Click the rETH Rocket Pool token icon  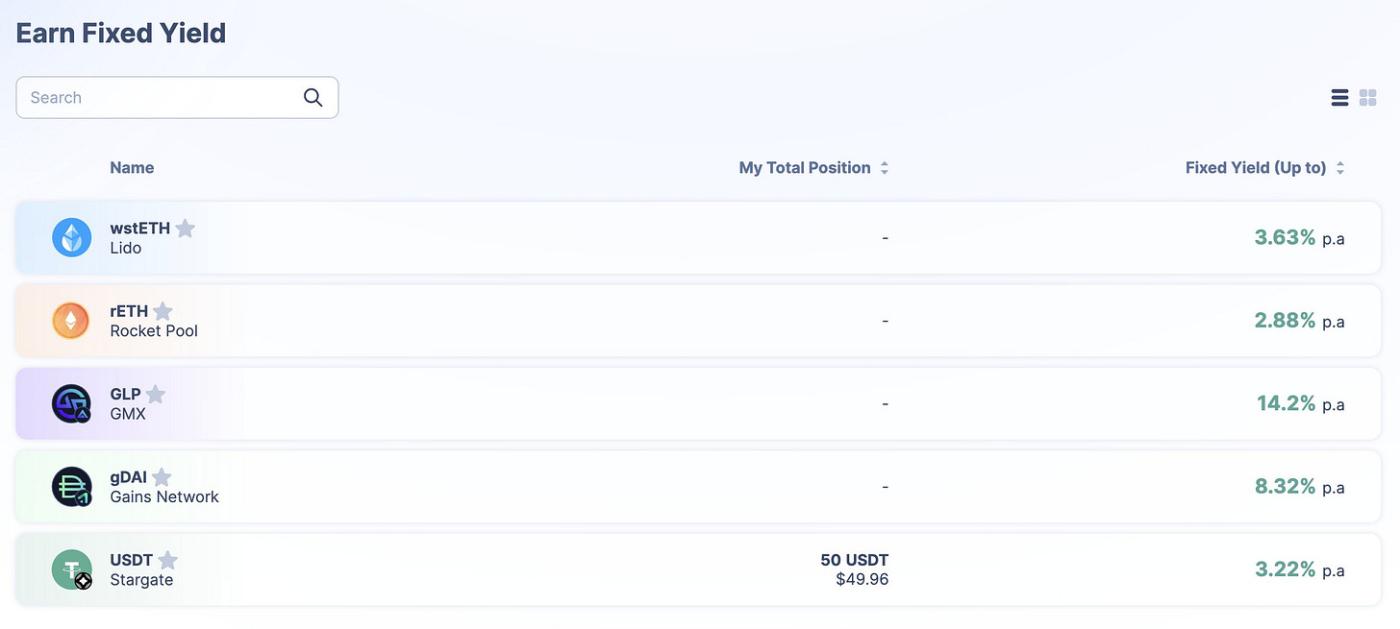(x=71, y=321)
